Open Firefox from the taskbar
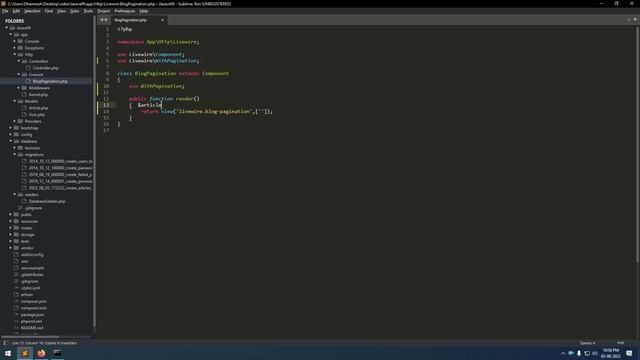The width and height of the screenshot is (640, 360). pyautogui.click(x=41, y=353)
